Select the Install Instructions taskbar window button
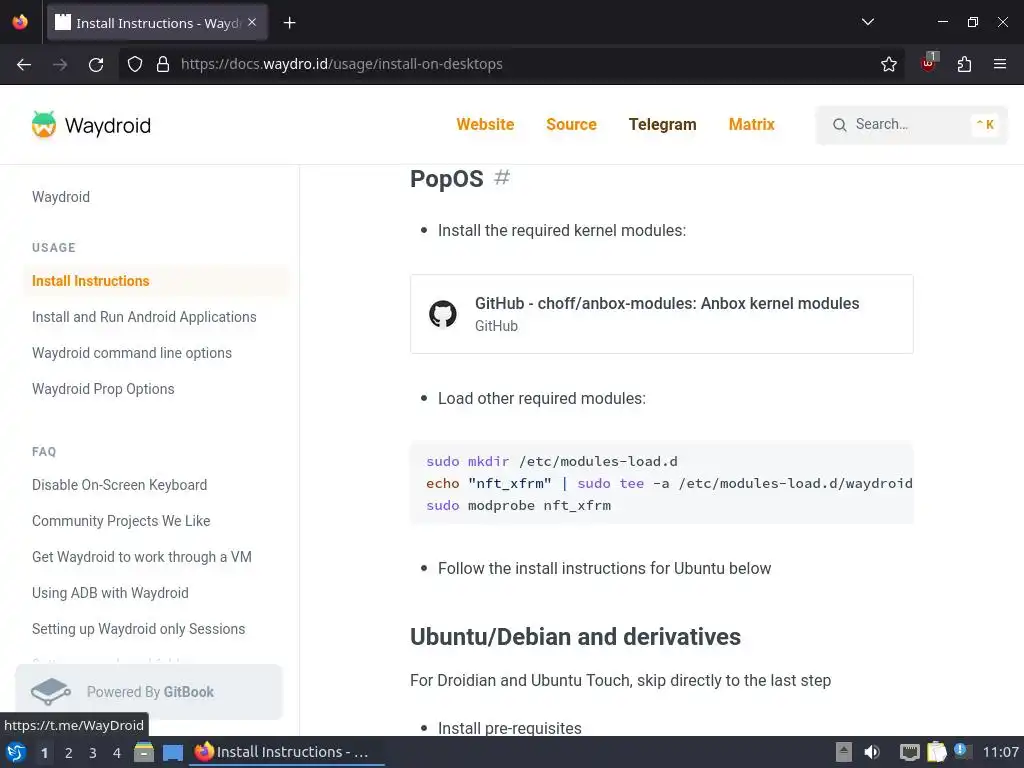 [x=286, y=752]
